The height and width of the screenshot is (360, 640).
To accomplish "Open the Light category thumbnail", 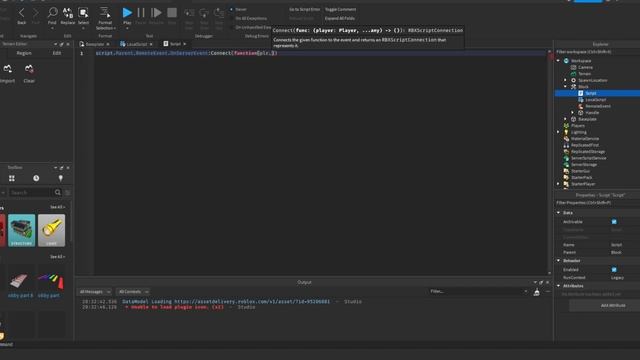I will click(x=51, y=230).
